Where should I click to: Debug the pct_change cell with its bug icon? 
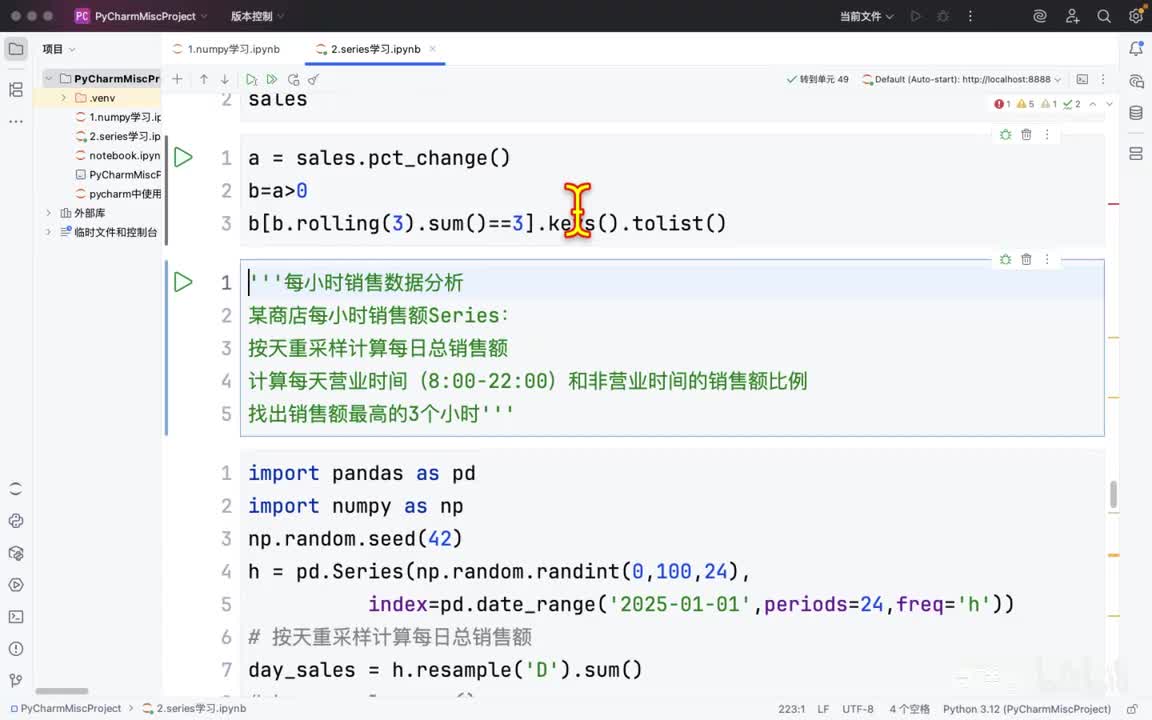point(1006,134)
